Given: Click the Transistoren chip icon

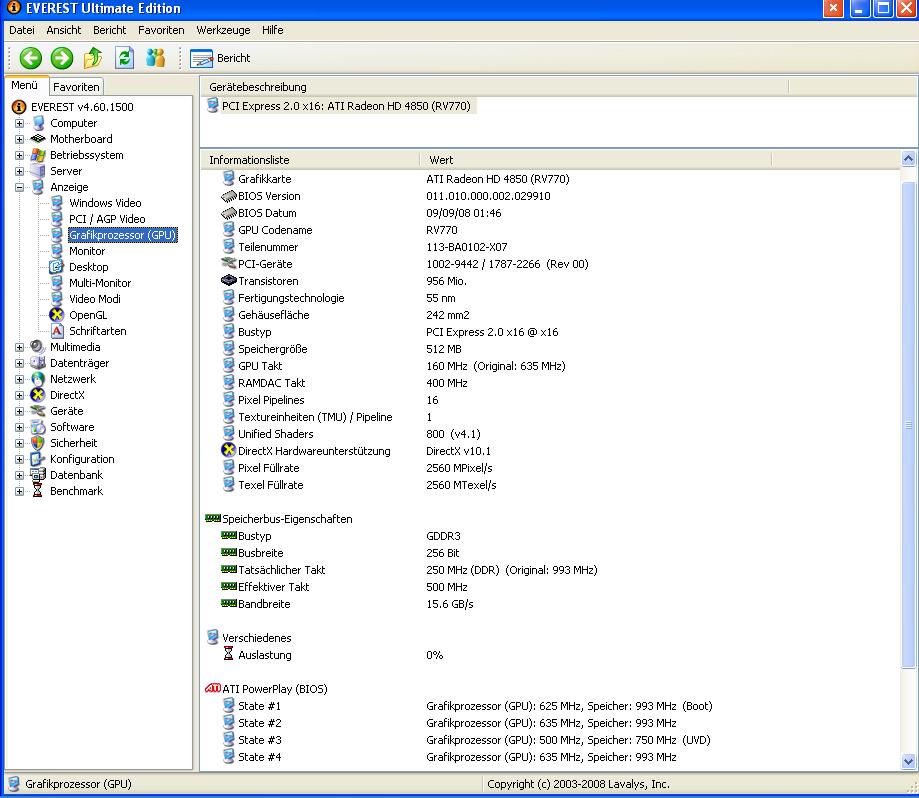Looking at the screenshot, I should pyautogui.click(x=229, y=281).
